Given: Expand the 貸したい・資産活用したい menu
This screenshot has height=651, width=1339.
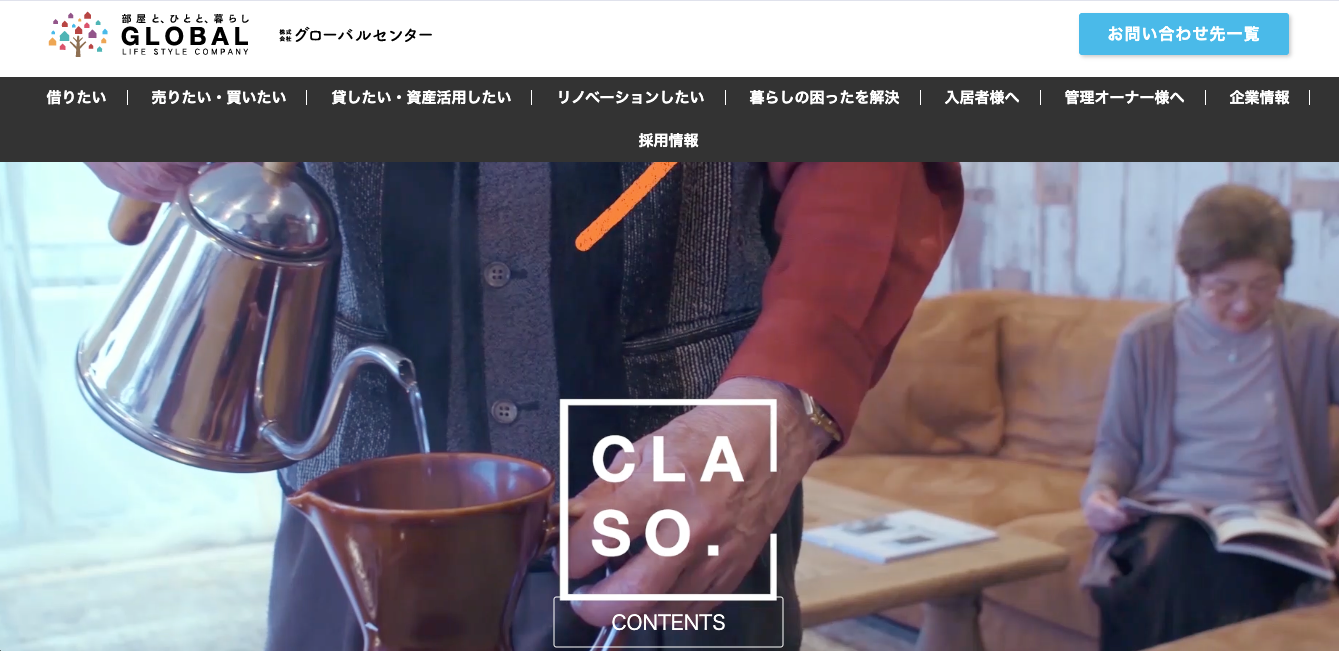Looking at the screenshot, I should (x=421, y=98).
